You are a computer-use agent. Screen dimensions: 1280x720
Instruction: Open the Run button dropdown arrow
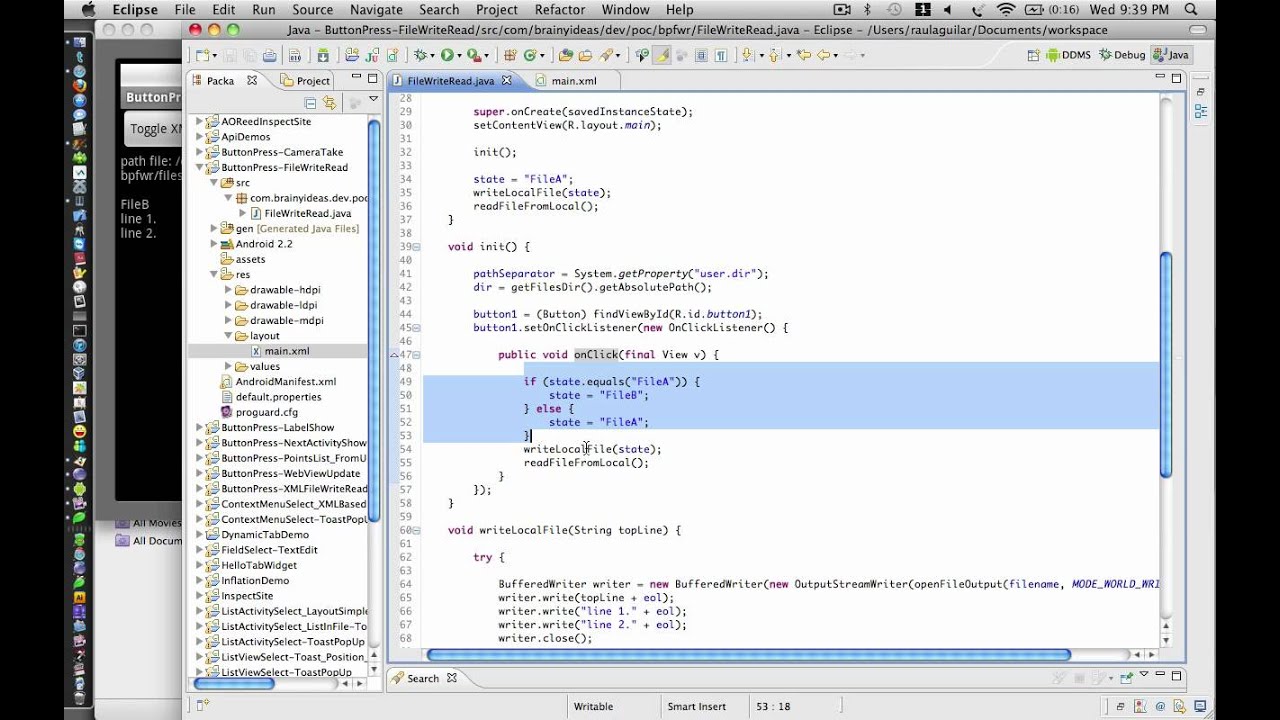pyautogui.click(x=459, y=55)
